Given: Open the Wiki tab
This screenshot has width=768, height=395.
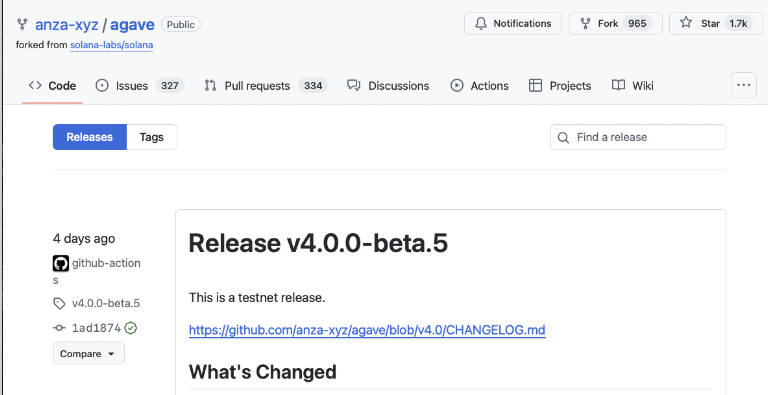Looking at the screenshot, I should [633, 86].
